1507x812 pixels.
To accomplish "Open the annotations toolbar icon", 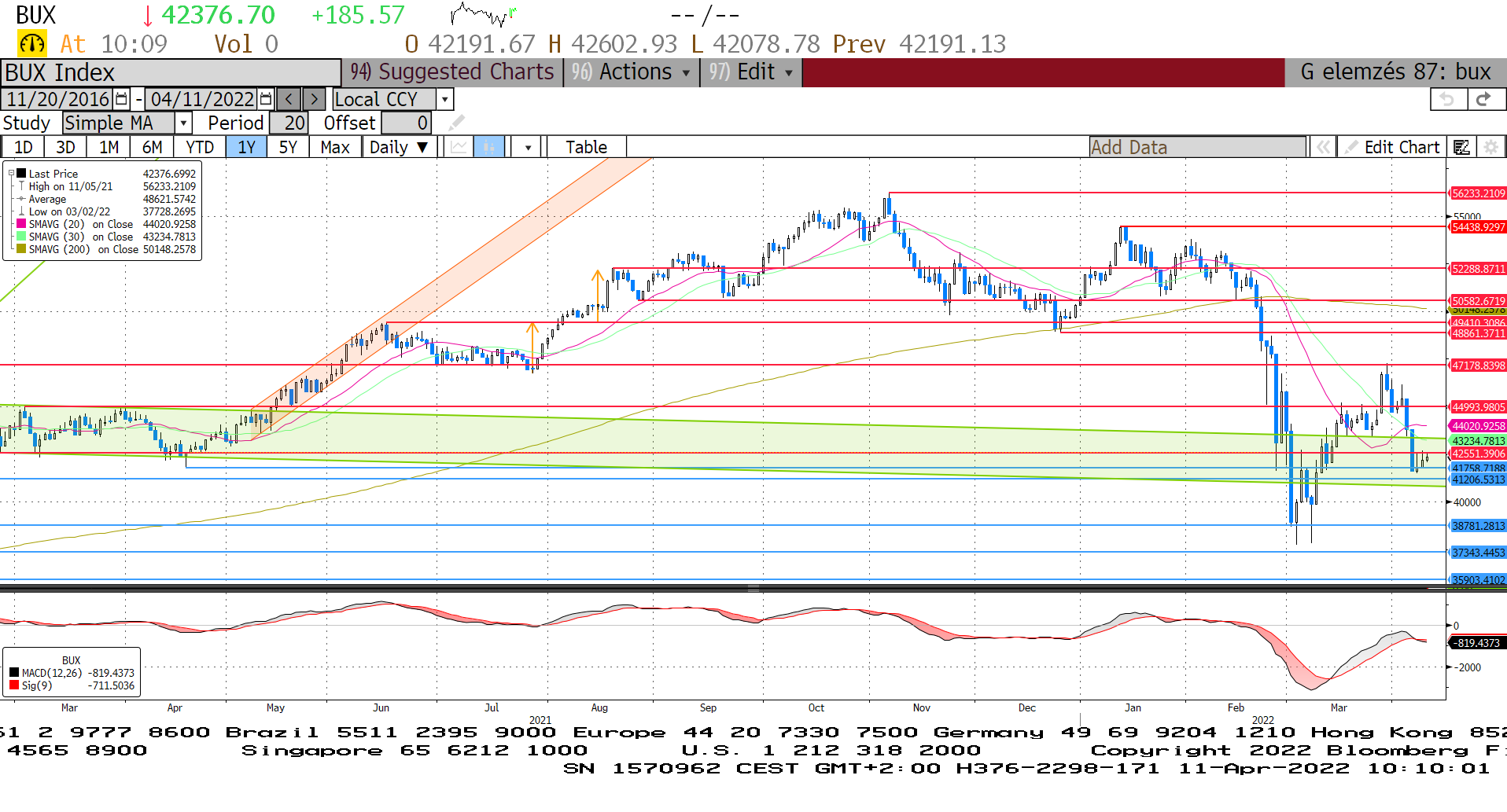I will [1461, 147].
